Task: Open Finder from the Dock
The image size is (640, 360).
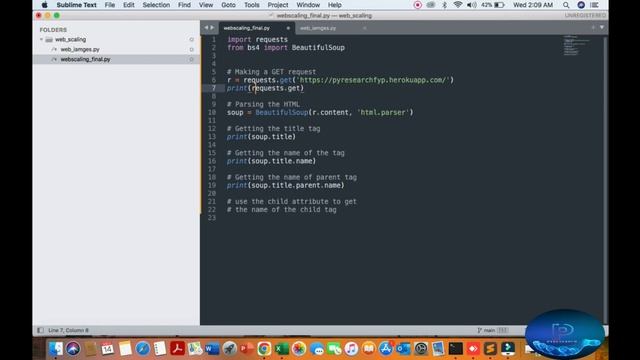Action: pyautogui.click(x=56, y=349)
